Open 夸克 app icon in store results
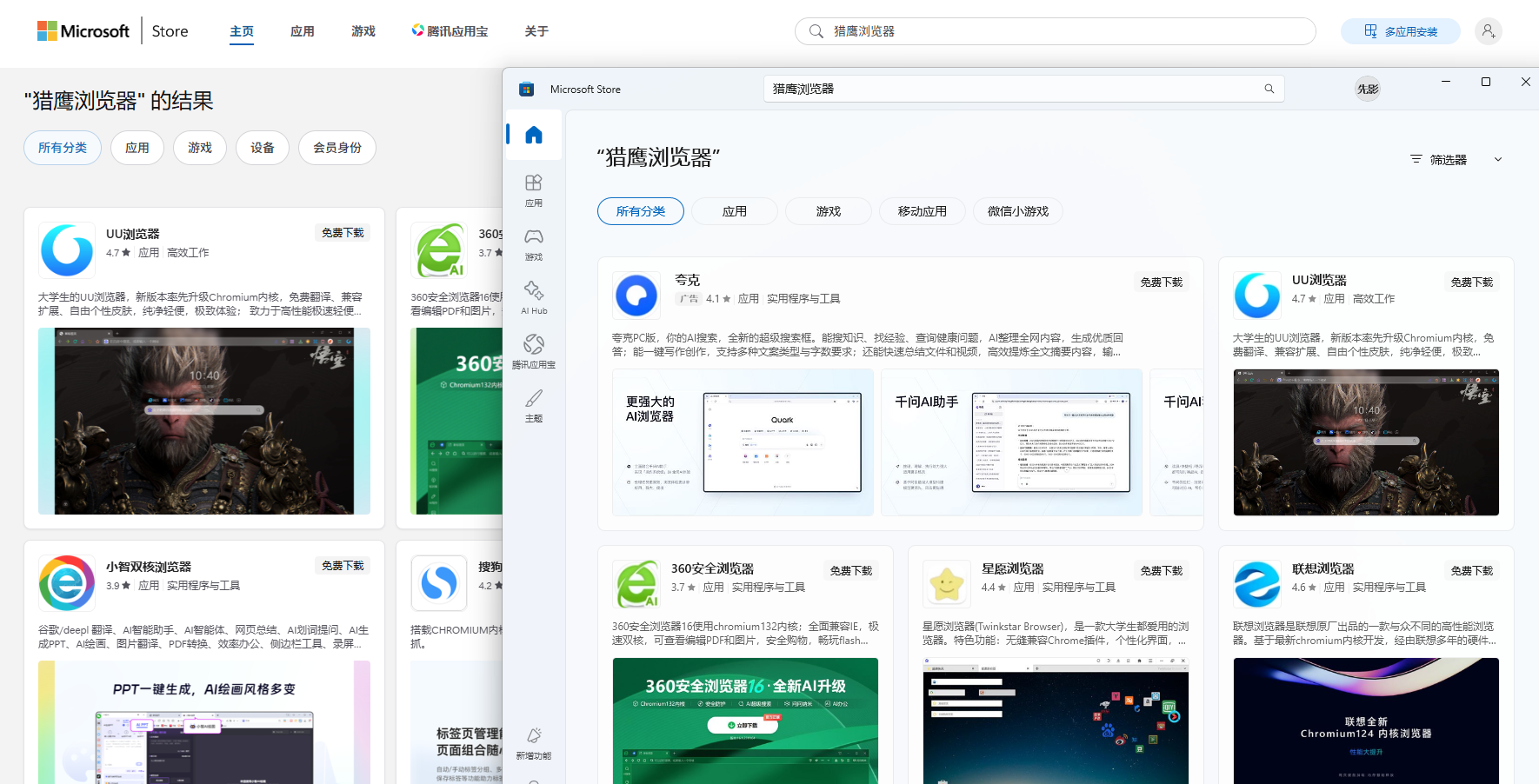1539x784 pixels. [636, 296]
